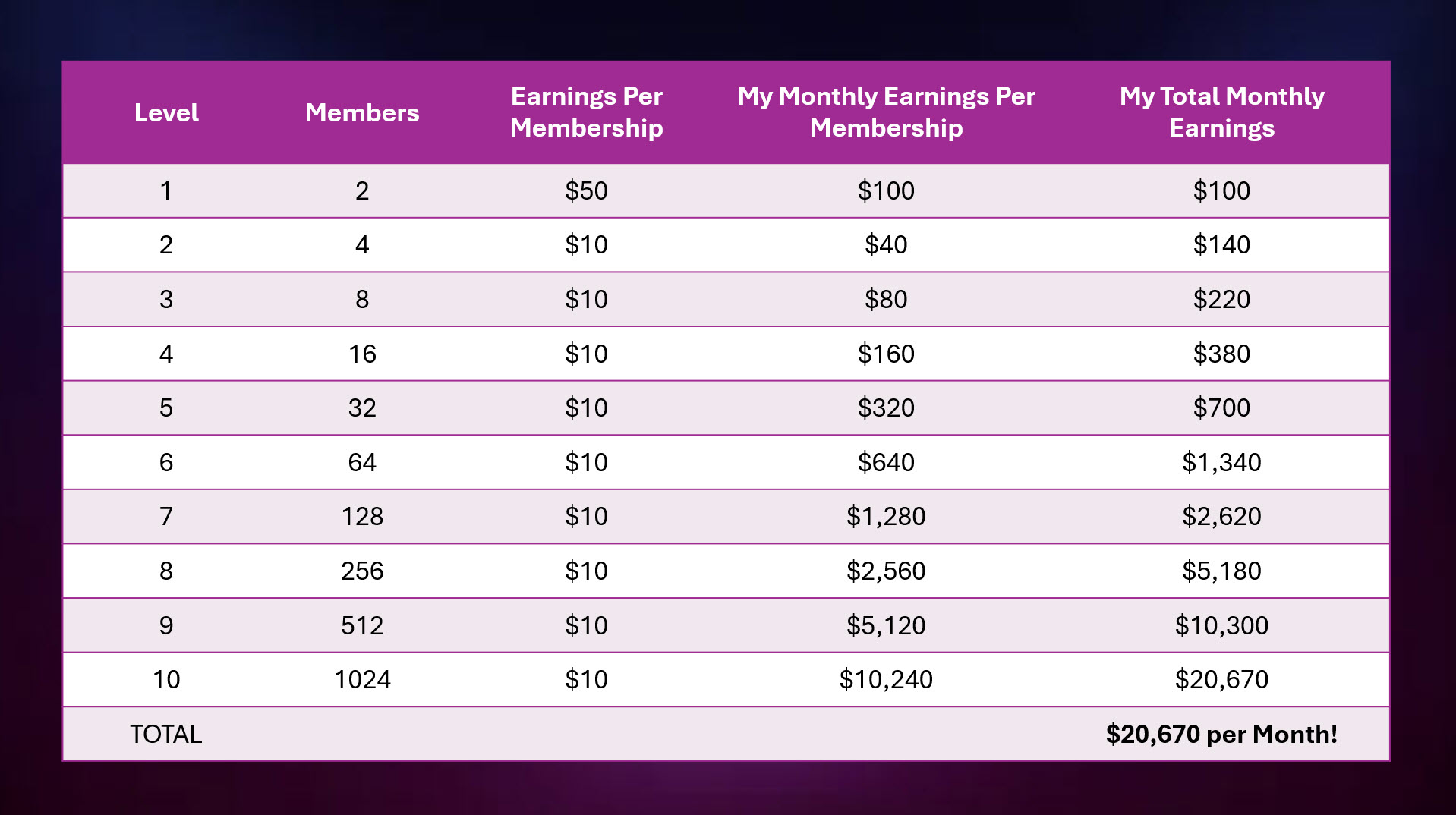Click the $20,670 per Month! total
Screen dimensions: 1456x815
pyautogui.click(x=1221, y=734)
